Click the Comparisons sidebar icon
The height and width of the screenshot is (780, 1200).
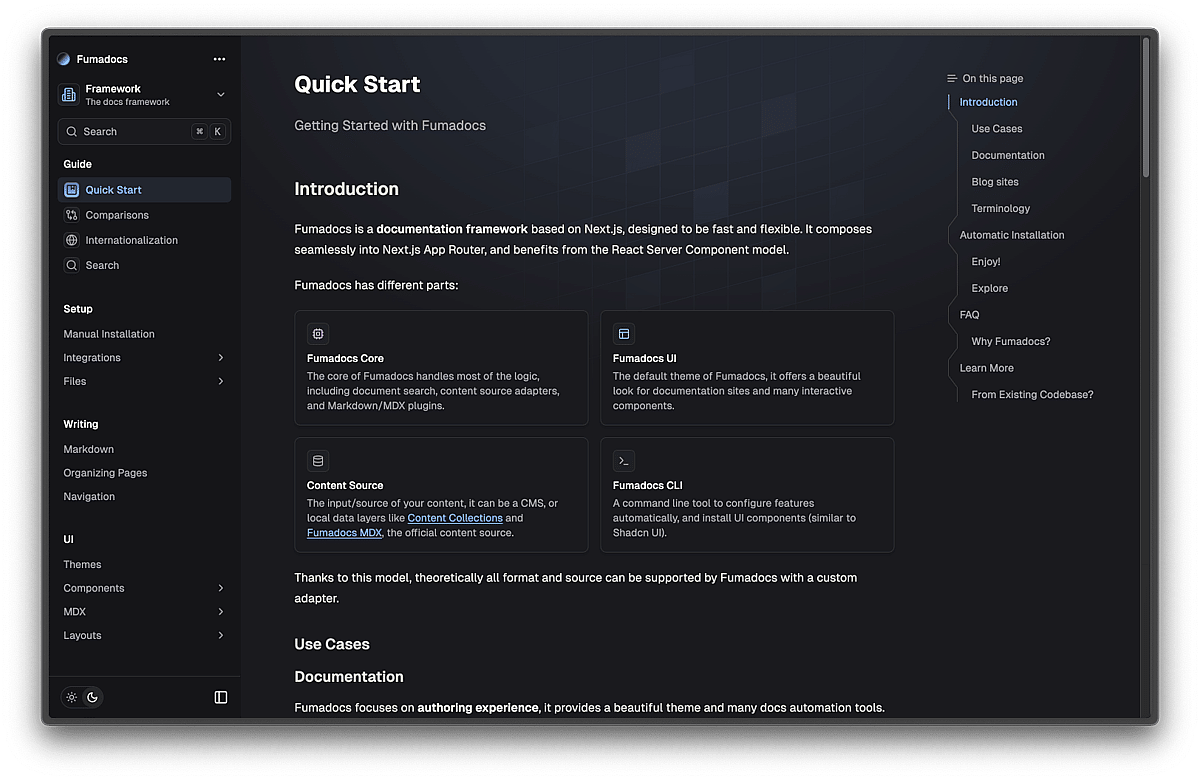pyautogui.click(x=71, y=215)
